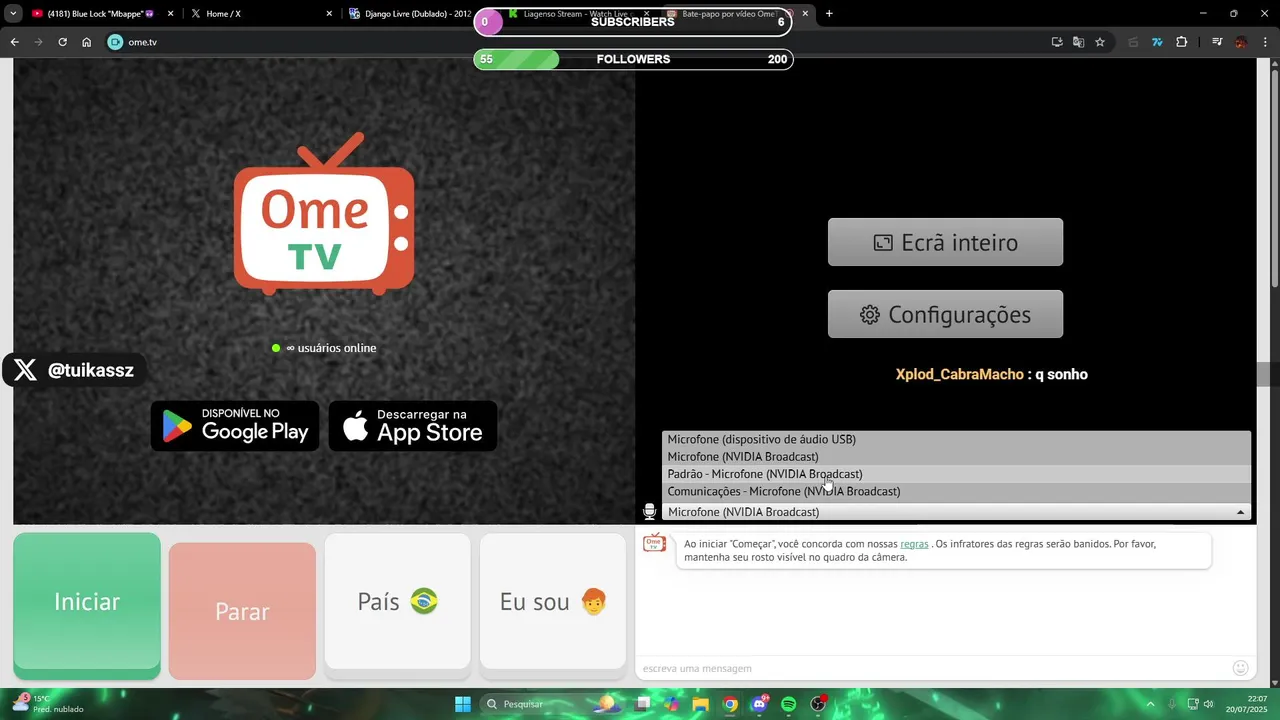
Task: Open network status icon in tray
Action: (x=1192, y=704)
